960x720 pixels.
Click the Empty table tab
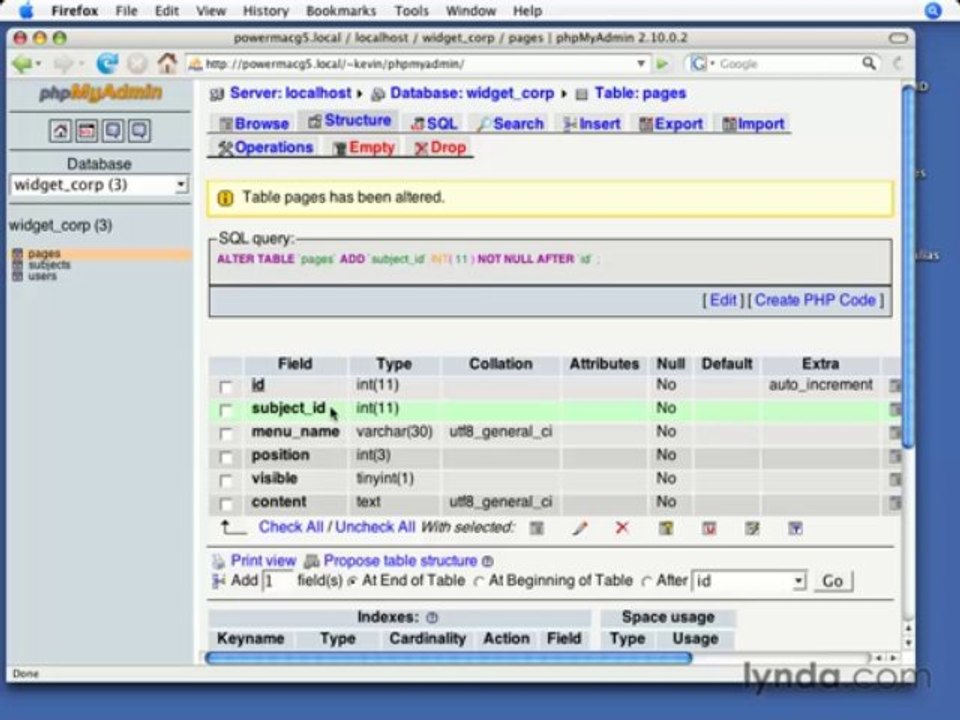364,148
